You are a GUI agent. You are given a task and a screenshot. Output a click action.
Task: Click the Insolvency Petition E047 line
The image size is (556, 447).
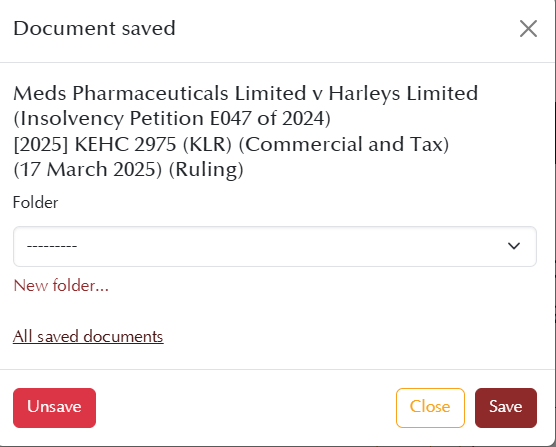click(172, 119)
